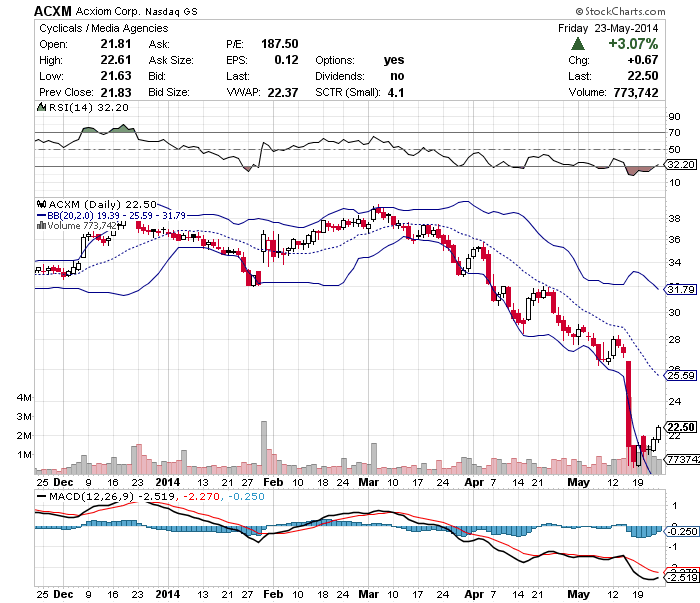Click the ACXM (Daily) candlestick legend icon
Viewport: 700px width, 603px height.
click(42, 204)
